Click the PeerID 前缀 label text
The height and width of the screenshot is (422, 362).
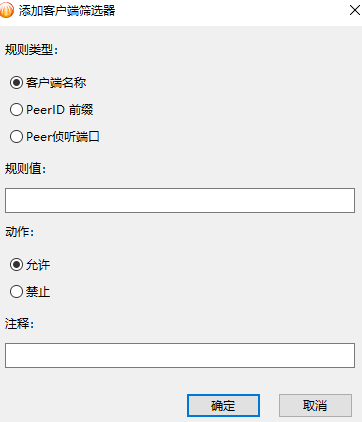point(60,110)
